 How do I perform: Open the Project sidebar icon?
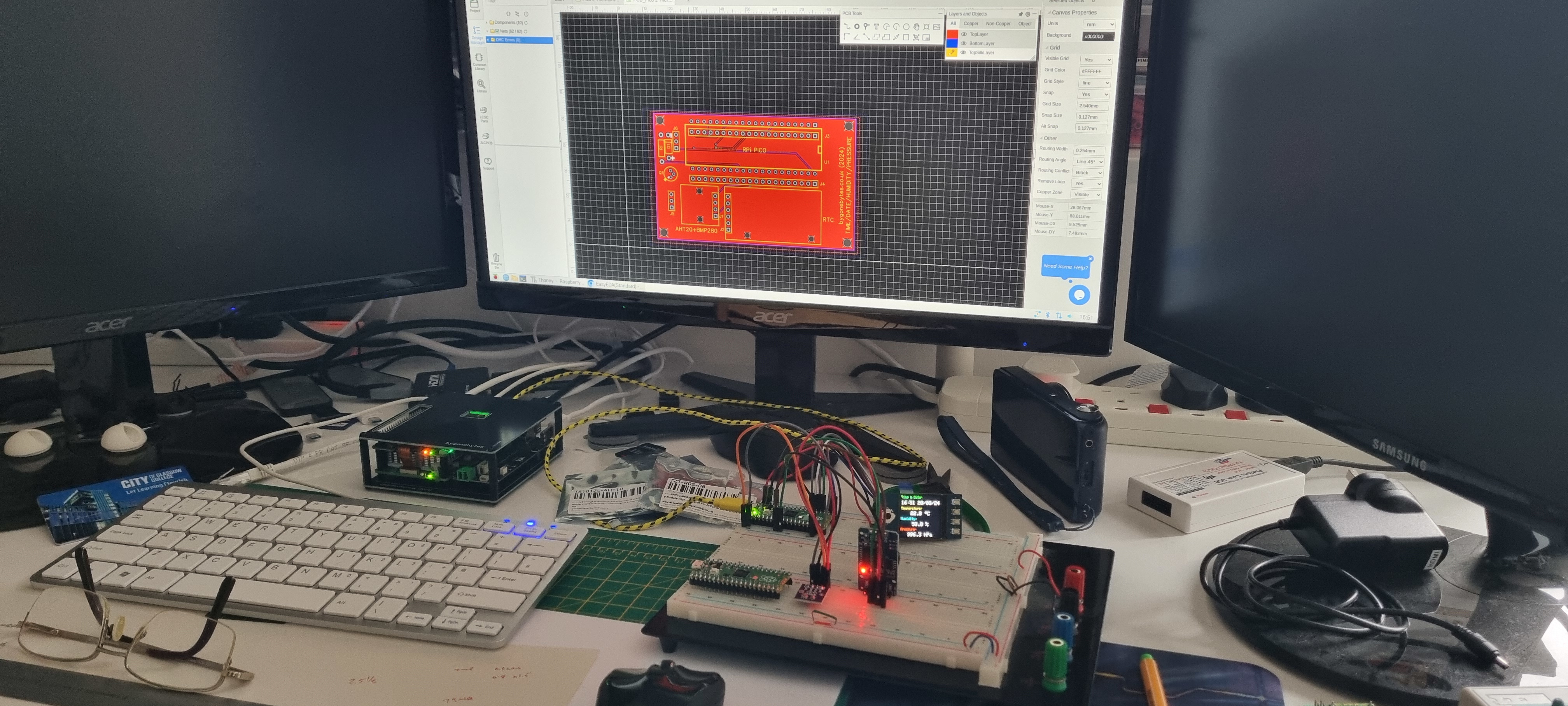(x=474, y=6)
